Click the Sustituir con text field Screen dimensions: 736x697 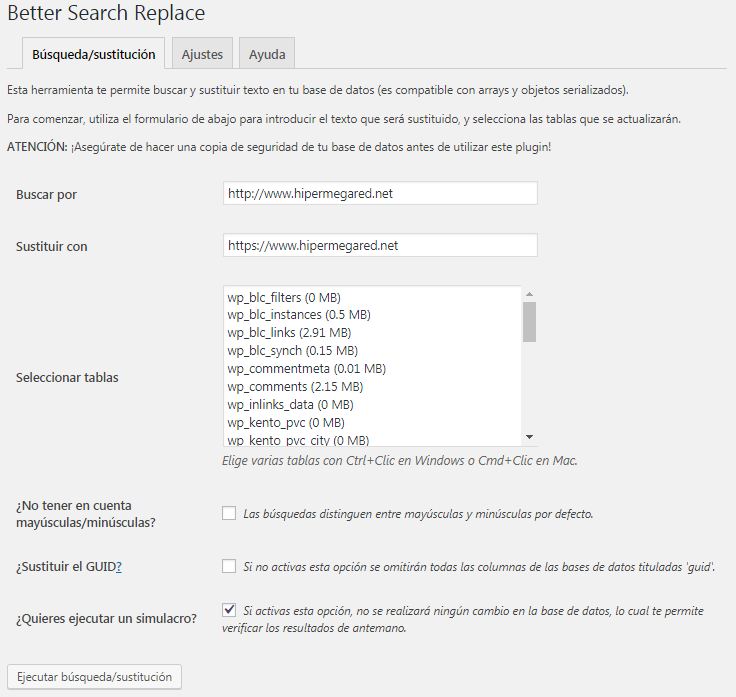[x=380, y=245]
